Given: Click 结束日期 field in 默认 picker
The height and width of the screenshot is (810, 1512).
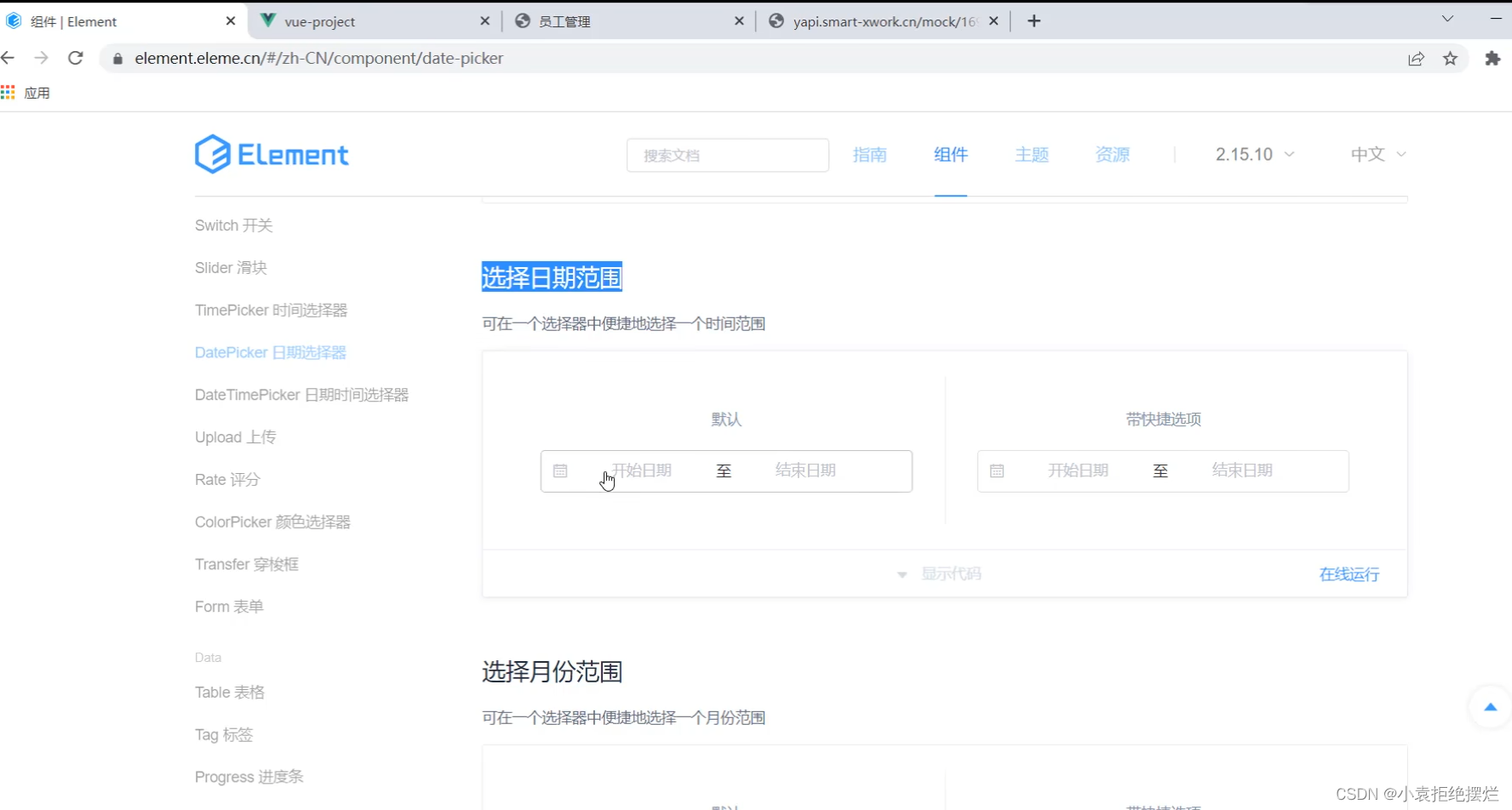Looking at the screenshot, I should pyautogui.click(x=805, y=471).
